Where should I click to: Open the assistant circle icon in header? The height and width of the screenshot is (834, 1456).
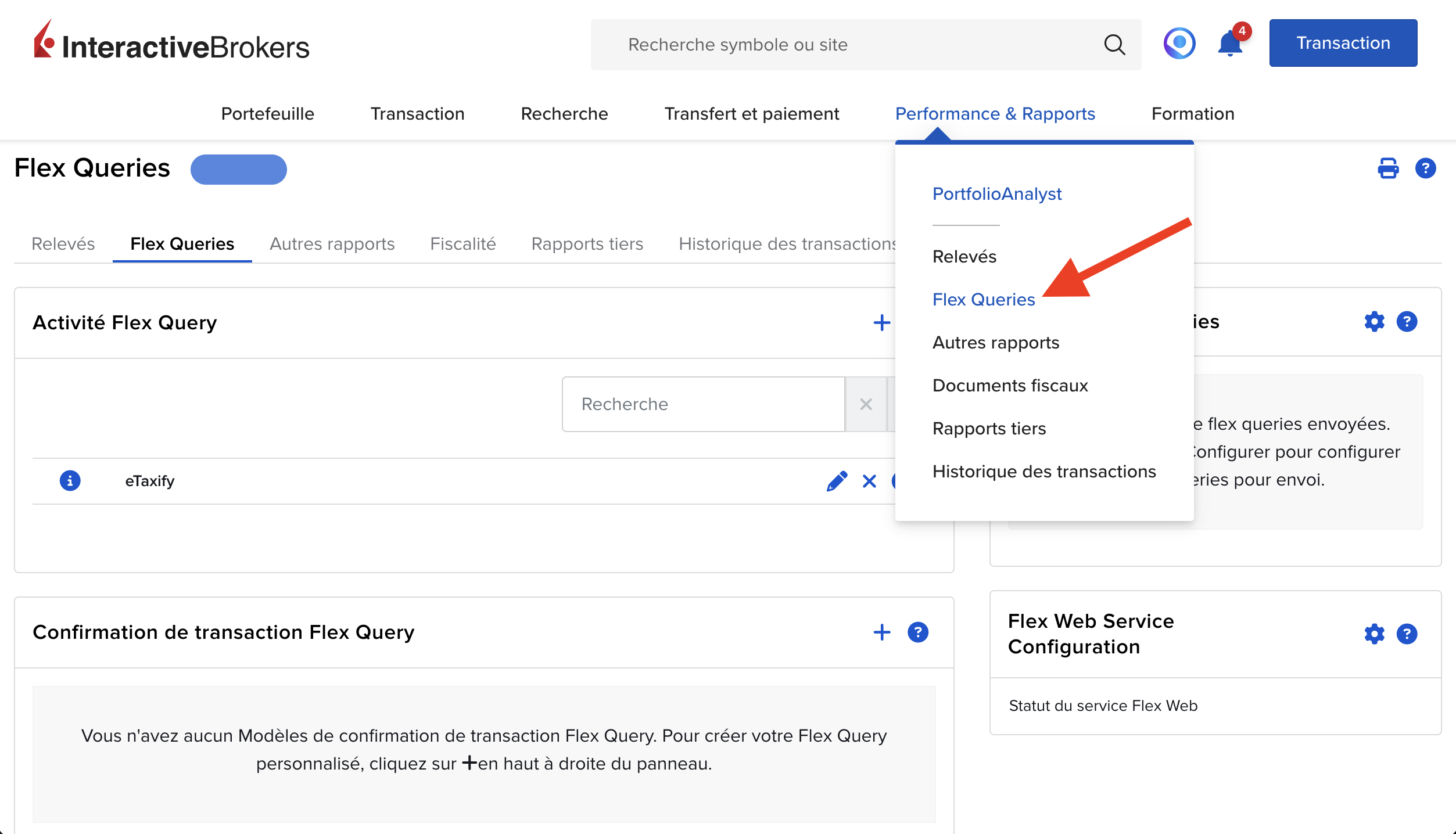[x=1179, y=43]
